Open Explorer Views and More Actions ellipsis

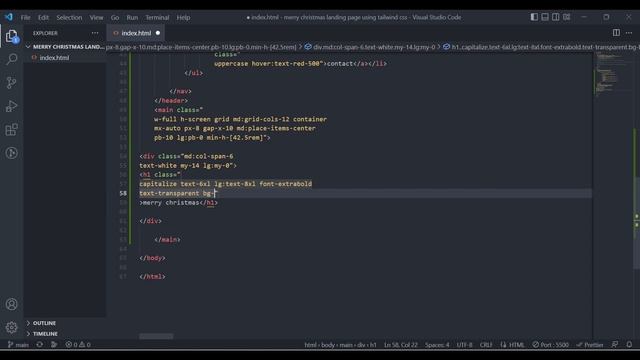tap(95, 33)
